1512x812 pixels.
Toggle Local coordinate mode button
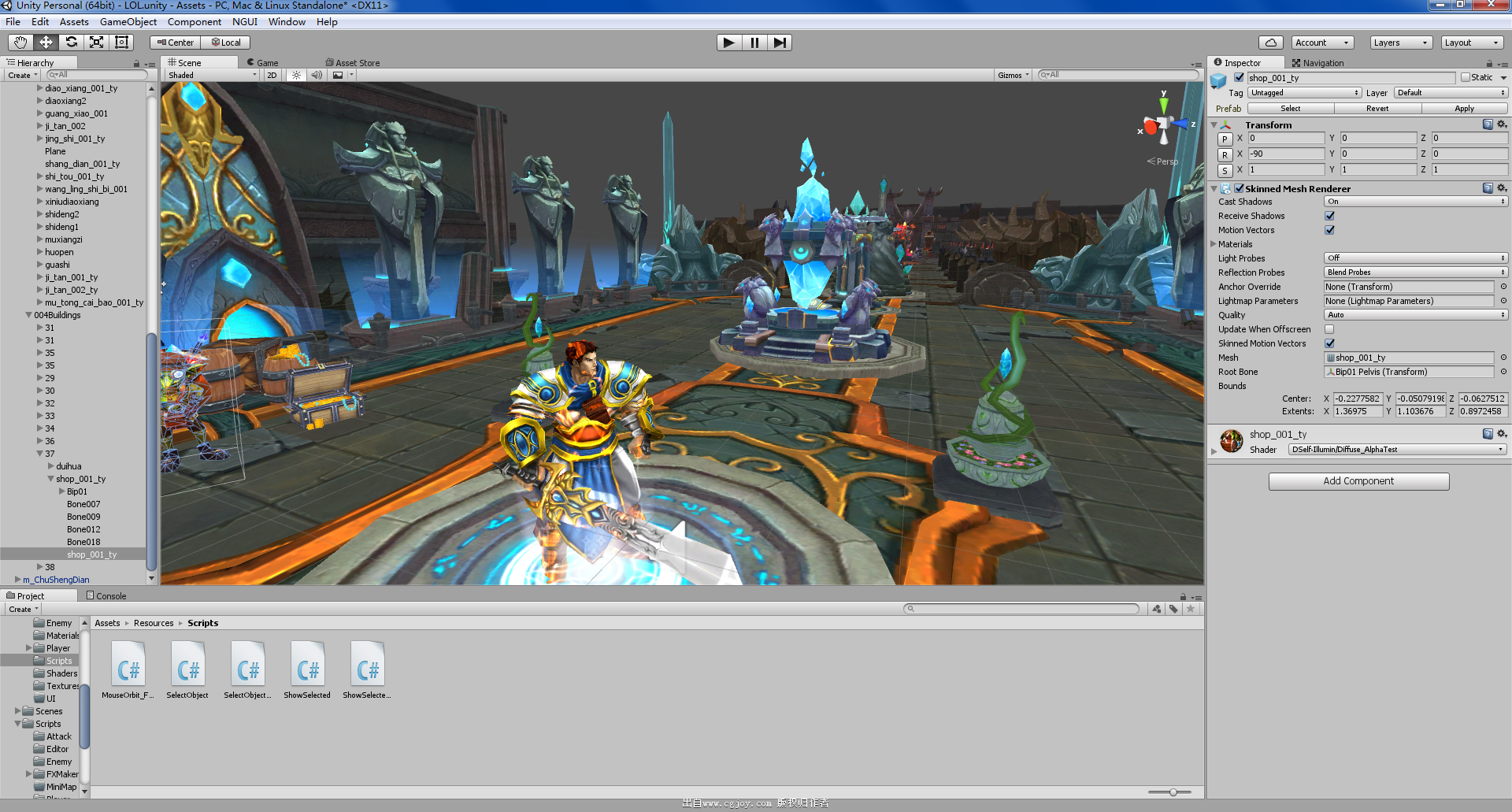pyautogui.click(x=226, y=43)
